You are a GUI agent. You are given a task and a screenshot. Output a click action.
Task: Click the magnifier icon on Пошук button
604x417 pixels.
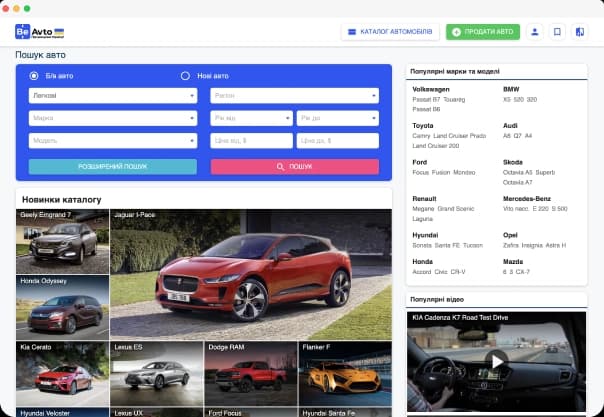click(x=280, y=166)
